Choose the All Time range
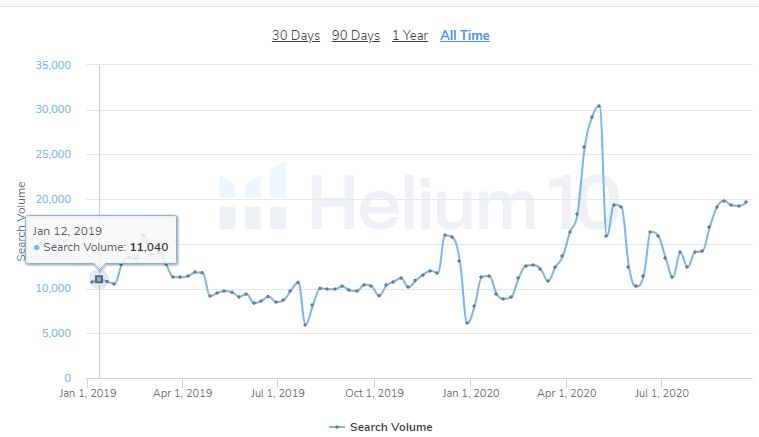Viewport: 759px width, 437px height. (x=465, y=36)
